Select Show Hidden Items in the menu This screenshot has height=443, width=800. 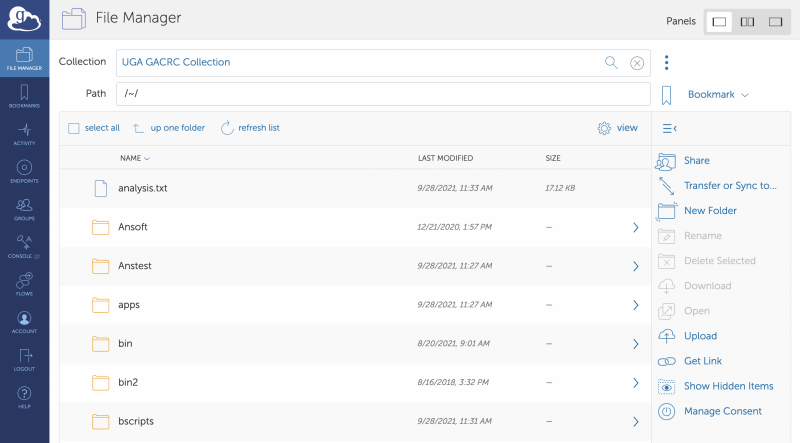pos(728,386)
